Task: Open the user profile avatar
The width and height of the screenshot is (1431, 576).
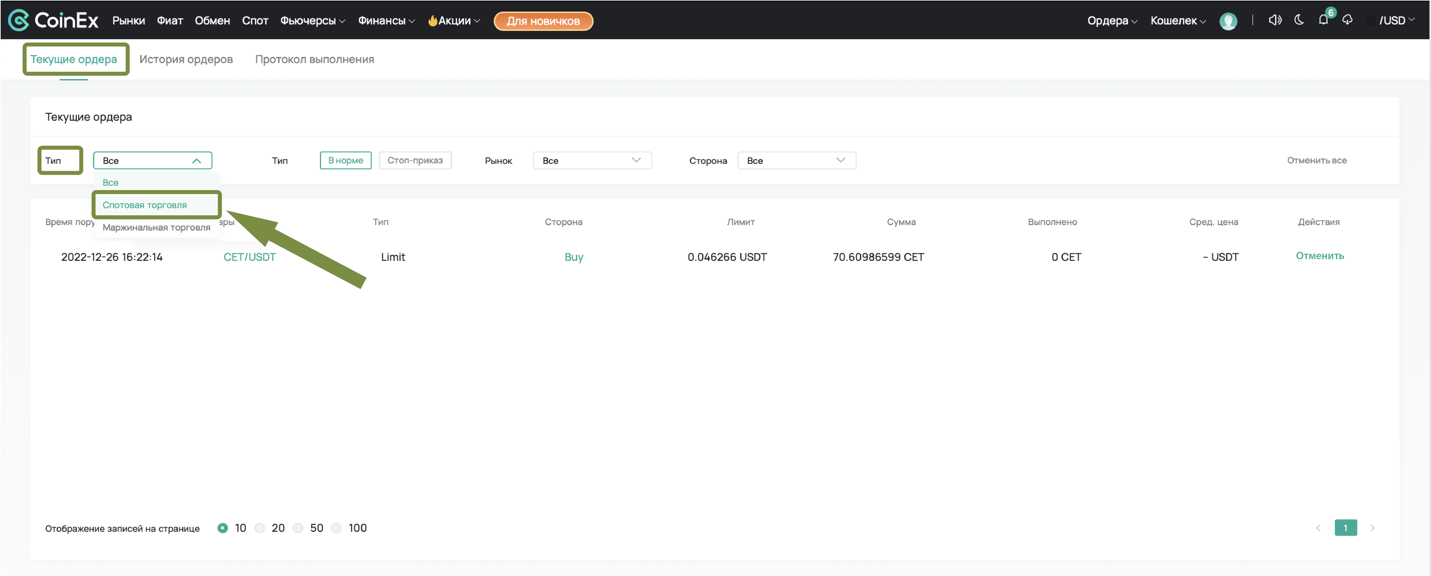Action: pyautogui.click(x=1228, y=21)
